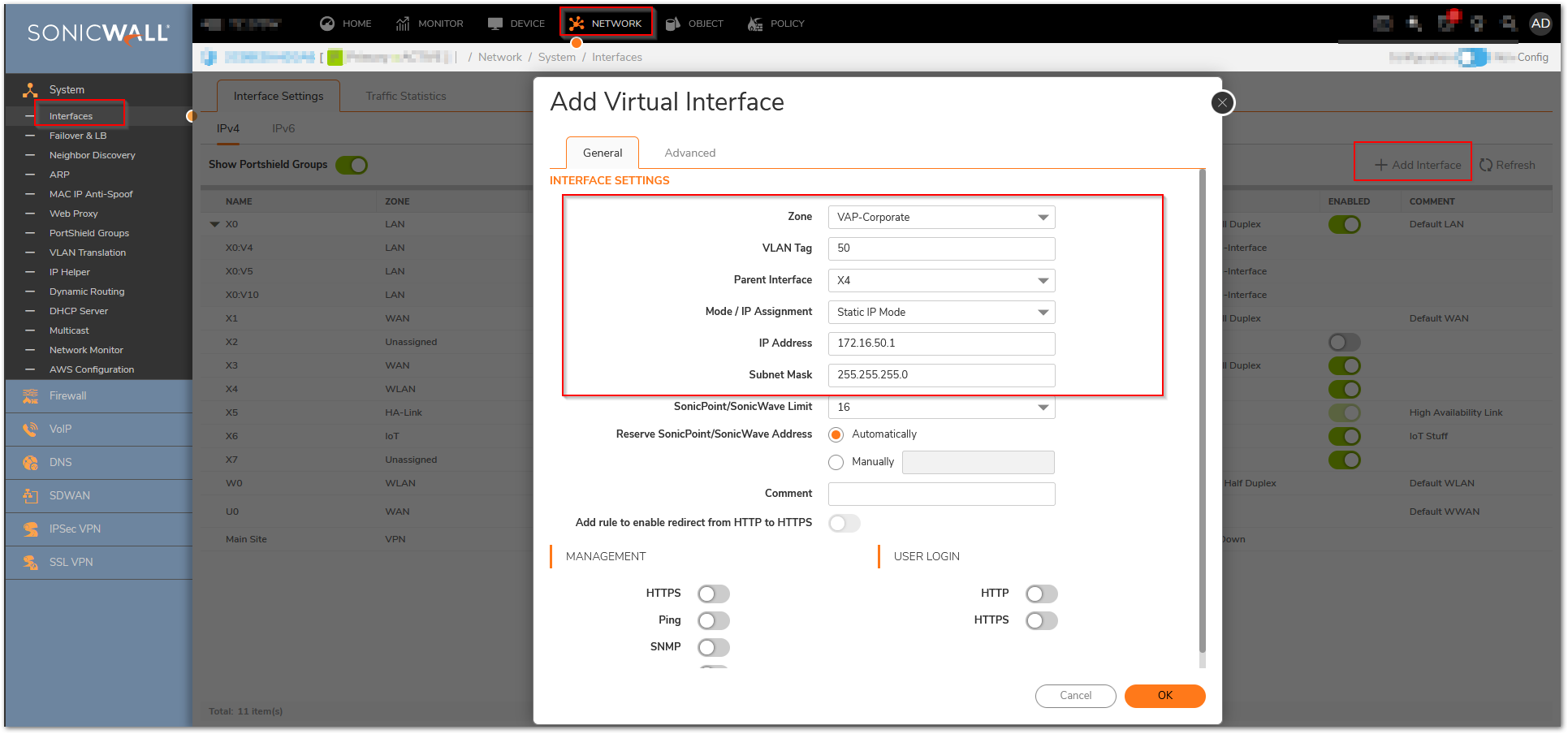Screen dimensions: 1568x734
Task: Click the IP Address input field
Action: pos(941,343)
